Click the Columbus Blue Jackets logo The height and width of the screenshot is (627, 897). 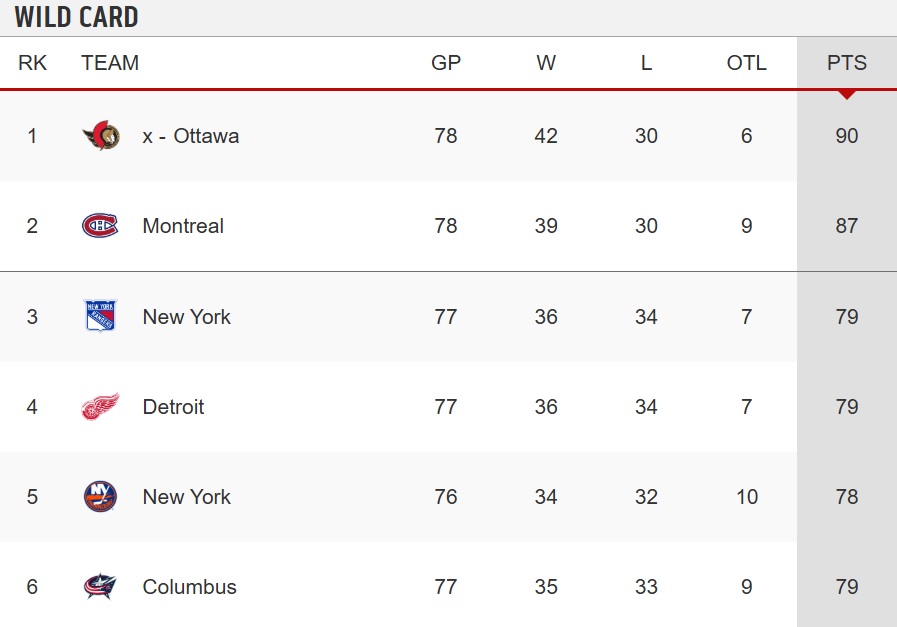100,586
